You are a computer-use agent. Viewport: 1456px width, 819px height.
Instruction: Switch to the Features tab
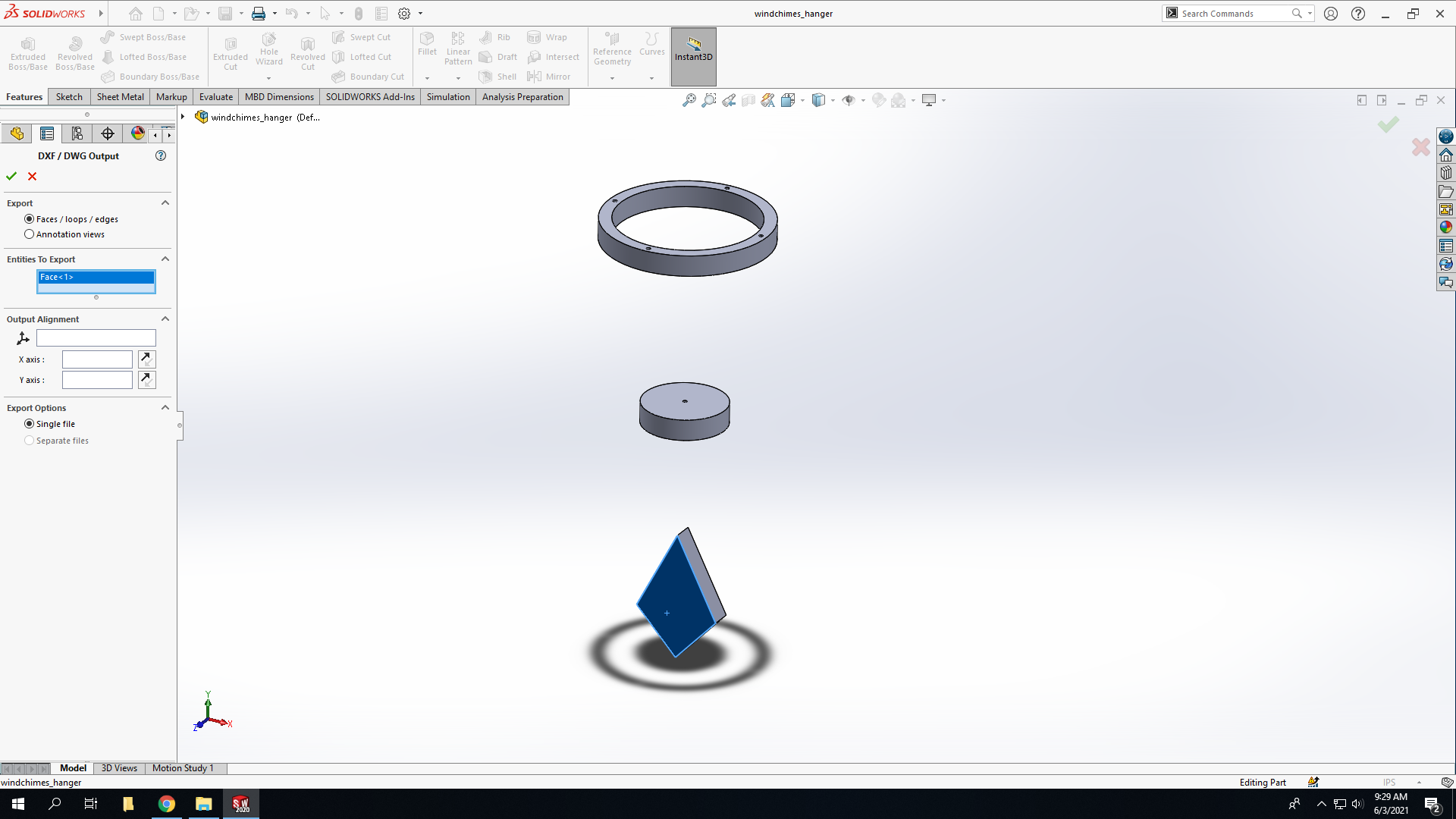coord(24,97)
